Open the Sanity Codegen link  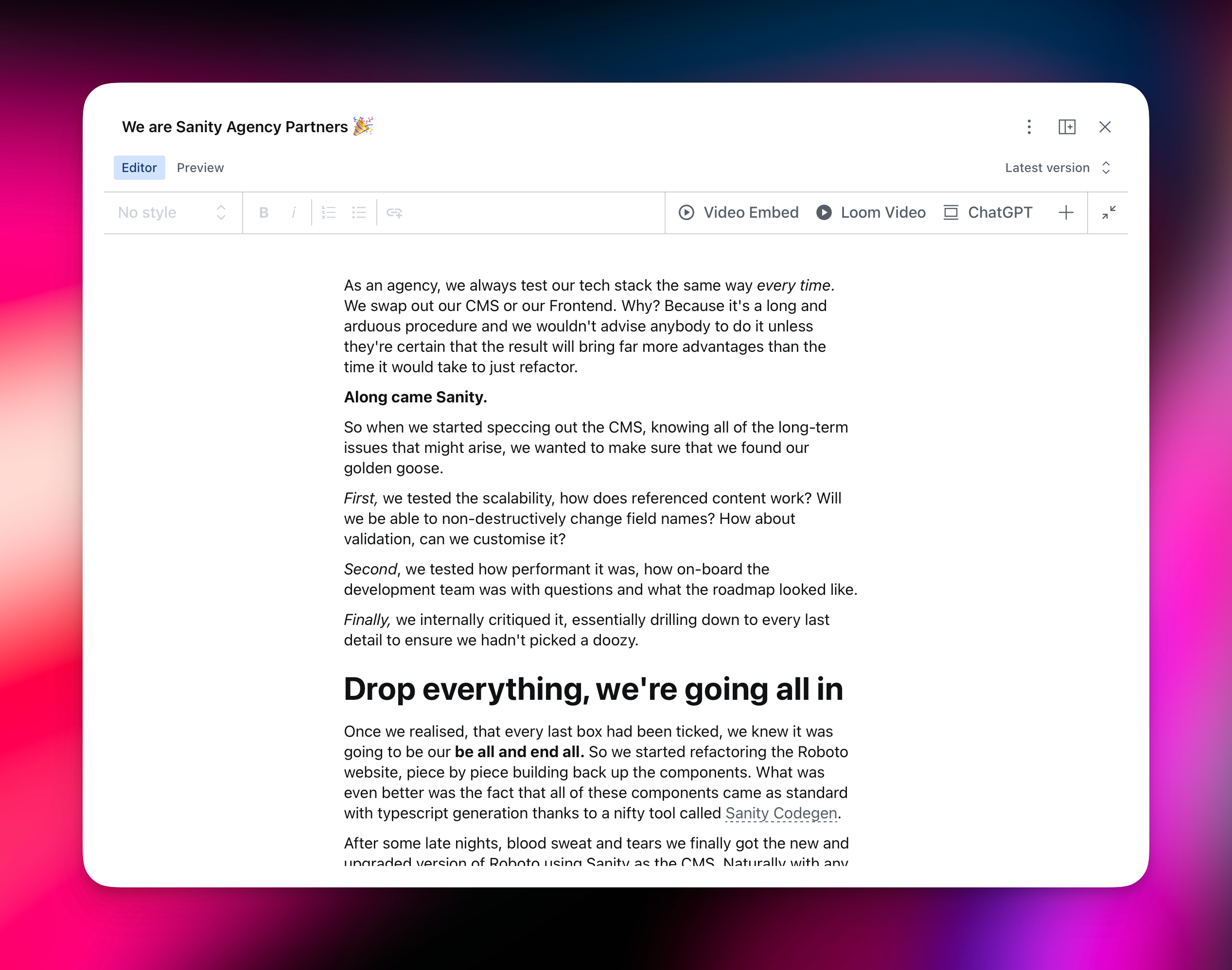[781, 813]
